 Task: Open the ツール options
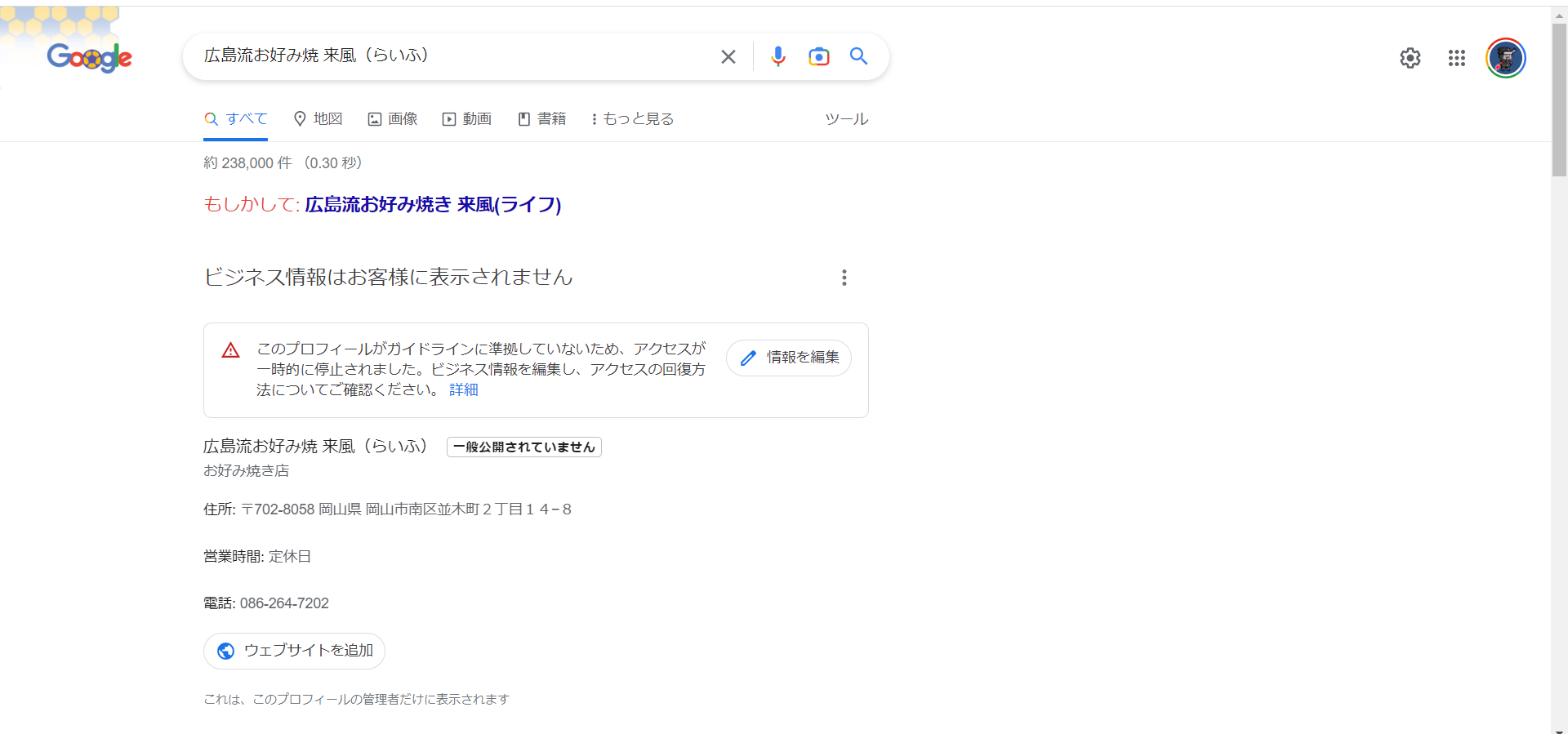click(x=846, y=119)
